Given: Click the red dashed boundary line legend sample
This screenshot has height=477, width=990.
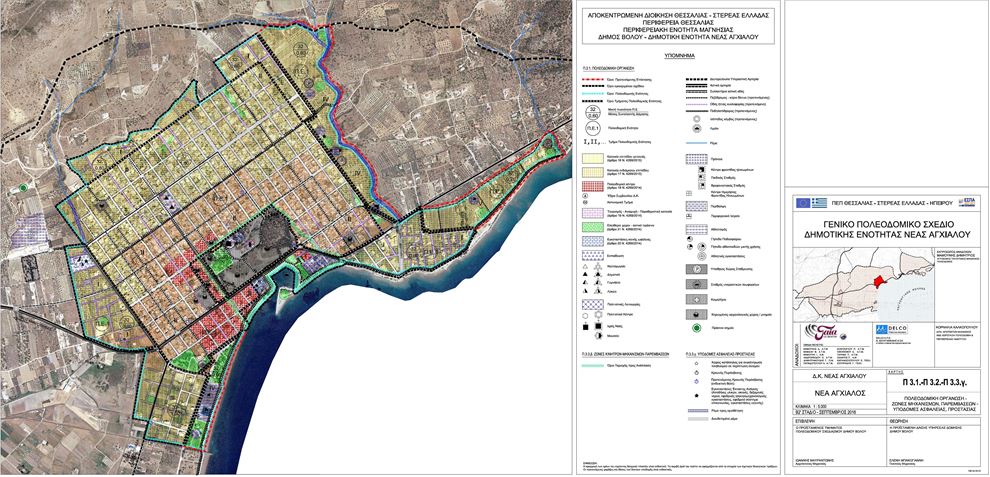Looking at the screenshot, I should (x=595, y=77).
